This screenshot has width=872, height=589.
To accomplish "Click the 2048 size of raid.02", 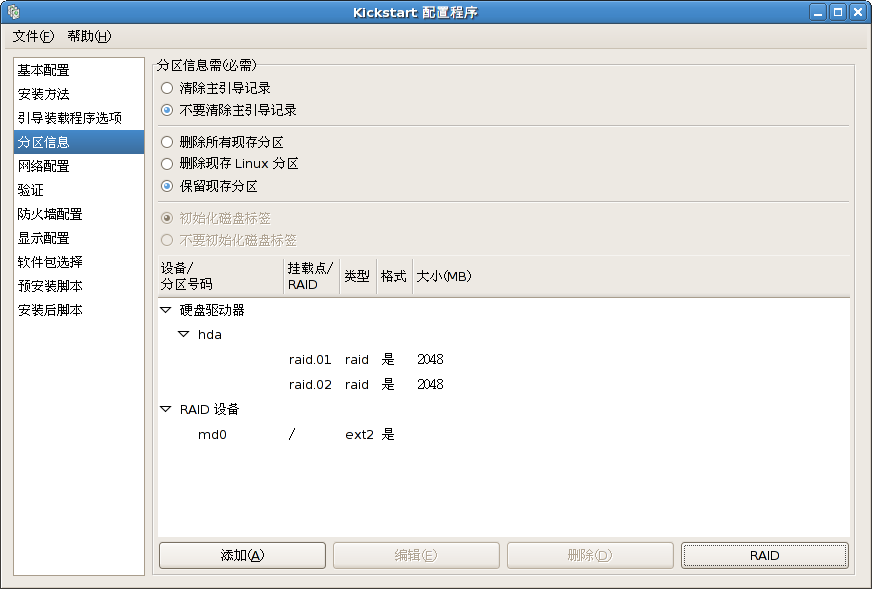I will (430, 384).
